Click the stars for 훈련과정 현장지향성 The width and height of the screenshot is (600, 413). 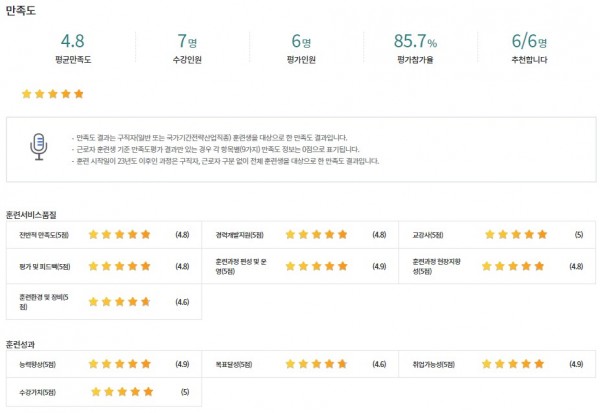tap(513, 266)
